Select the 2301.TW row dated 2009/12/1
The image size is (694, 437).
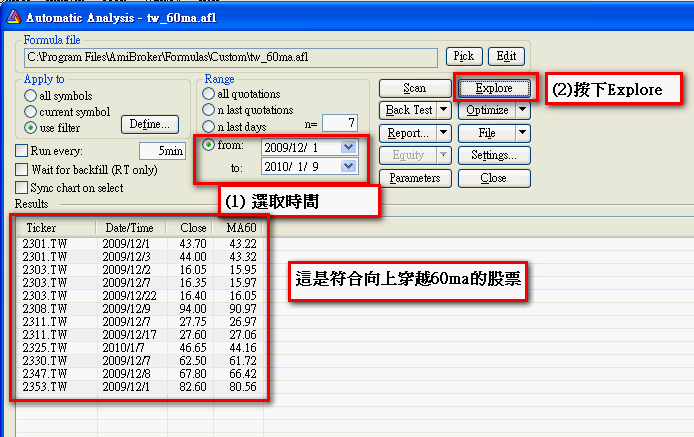point(140,244)
